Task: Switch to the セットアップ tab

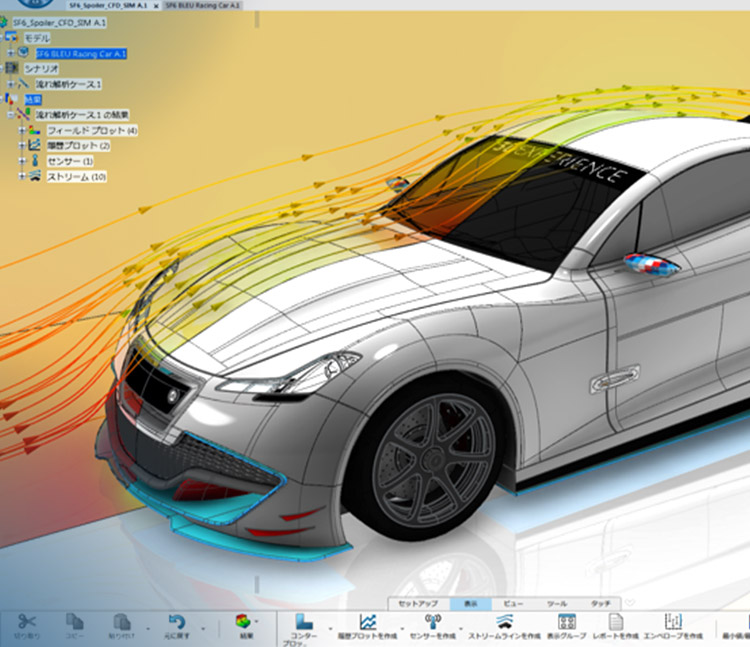Action: 418,604
